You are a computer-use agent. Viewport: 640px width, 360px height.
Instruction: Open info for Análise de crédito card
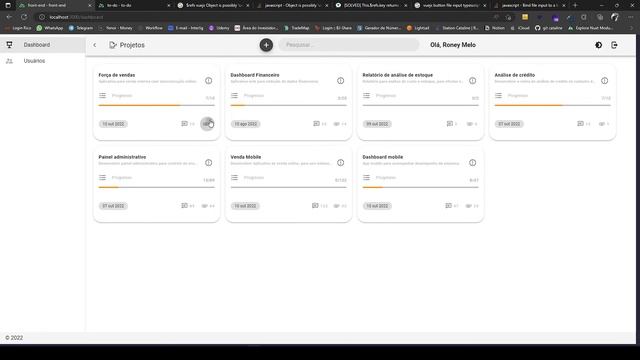(x=604, y=81)
